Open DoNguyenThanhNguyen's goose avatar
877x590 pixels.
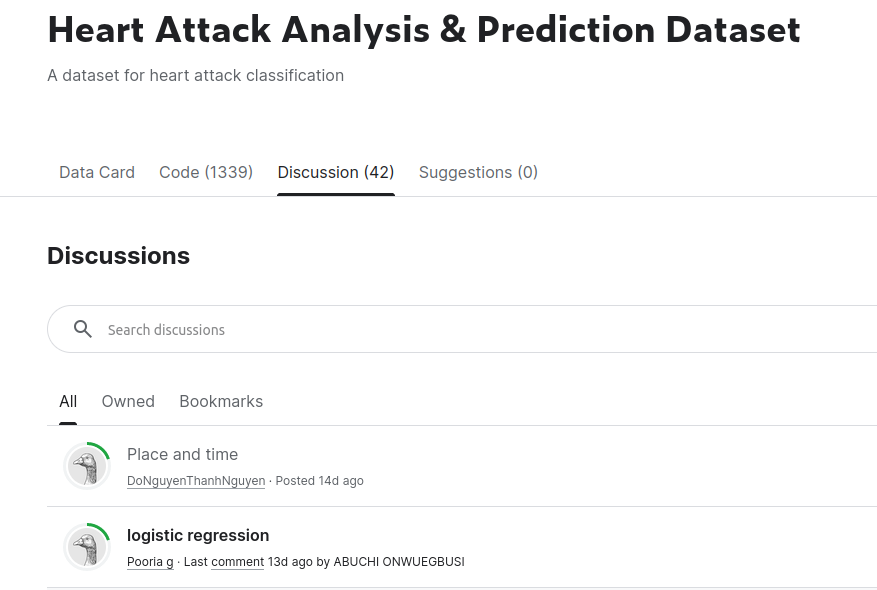[x=87, y=466]
